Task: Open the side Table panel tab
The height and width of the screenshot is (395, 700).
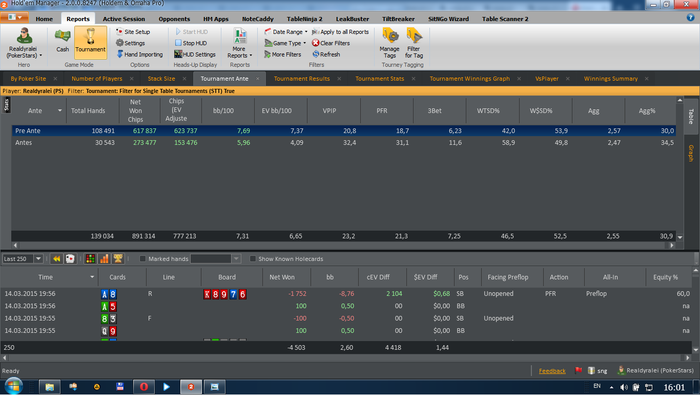Action: (x=691, y=116)
